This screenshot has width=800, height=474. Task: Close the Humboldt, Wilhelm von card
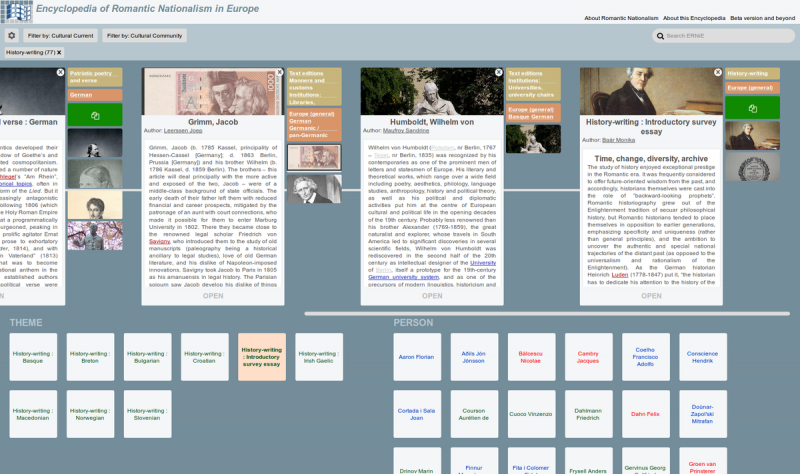point(498,72)
